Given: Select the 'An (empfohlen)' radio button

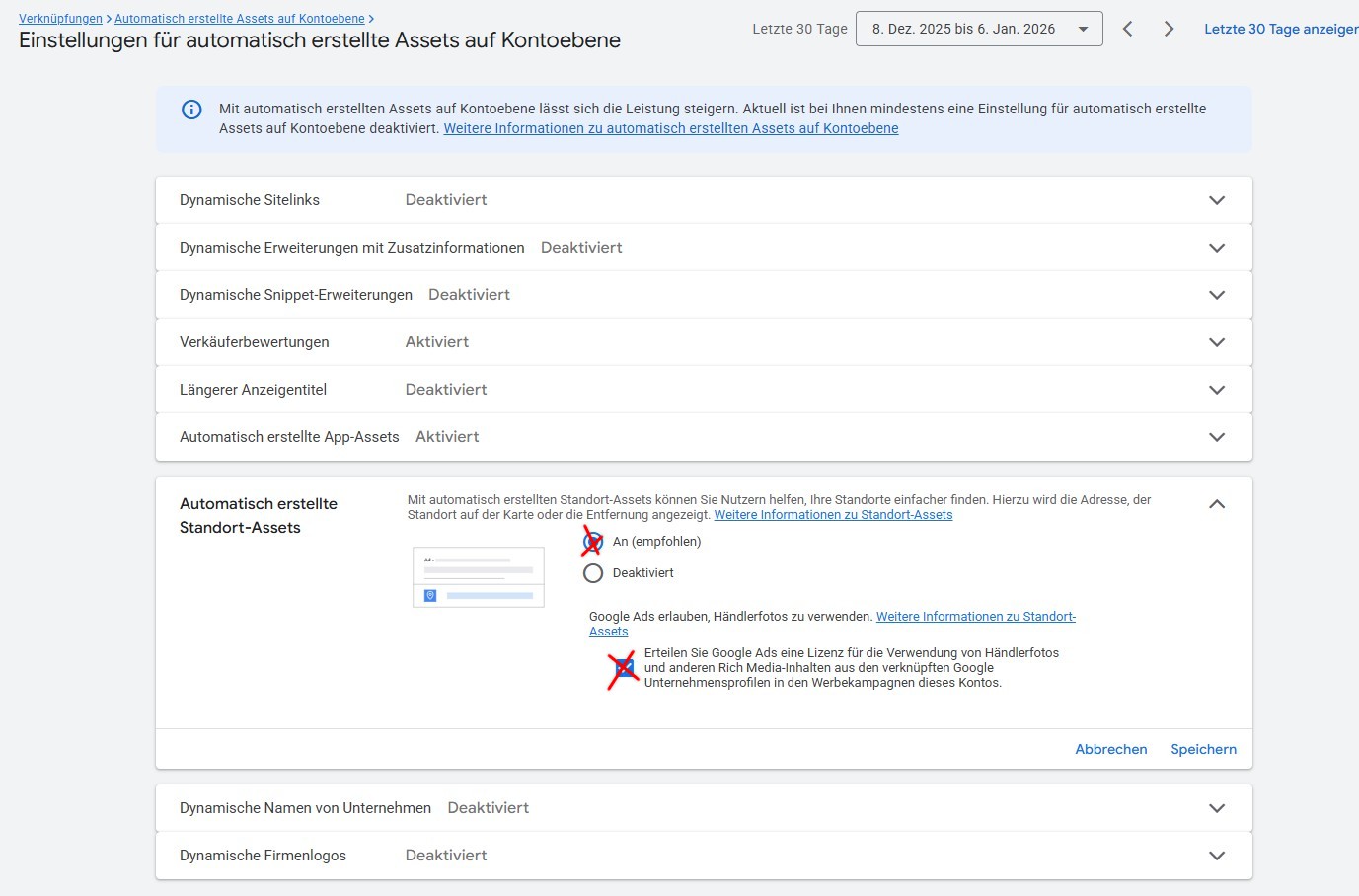Looking at the screenshot, I should (593, 542).
